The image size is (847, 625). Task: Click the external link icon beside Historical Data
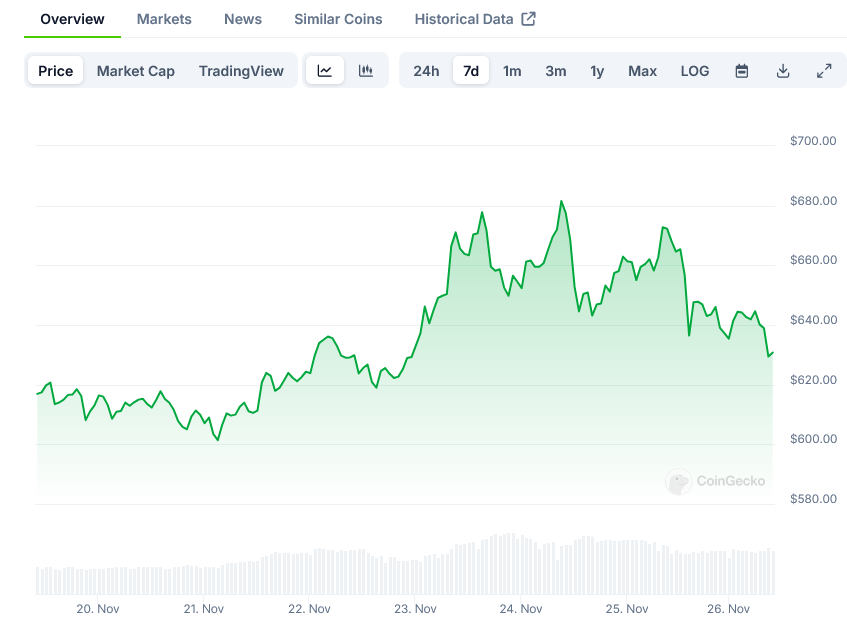529,19
